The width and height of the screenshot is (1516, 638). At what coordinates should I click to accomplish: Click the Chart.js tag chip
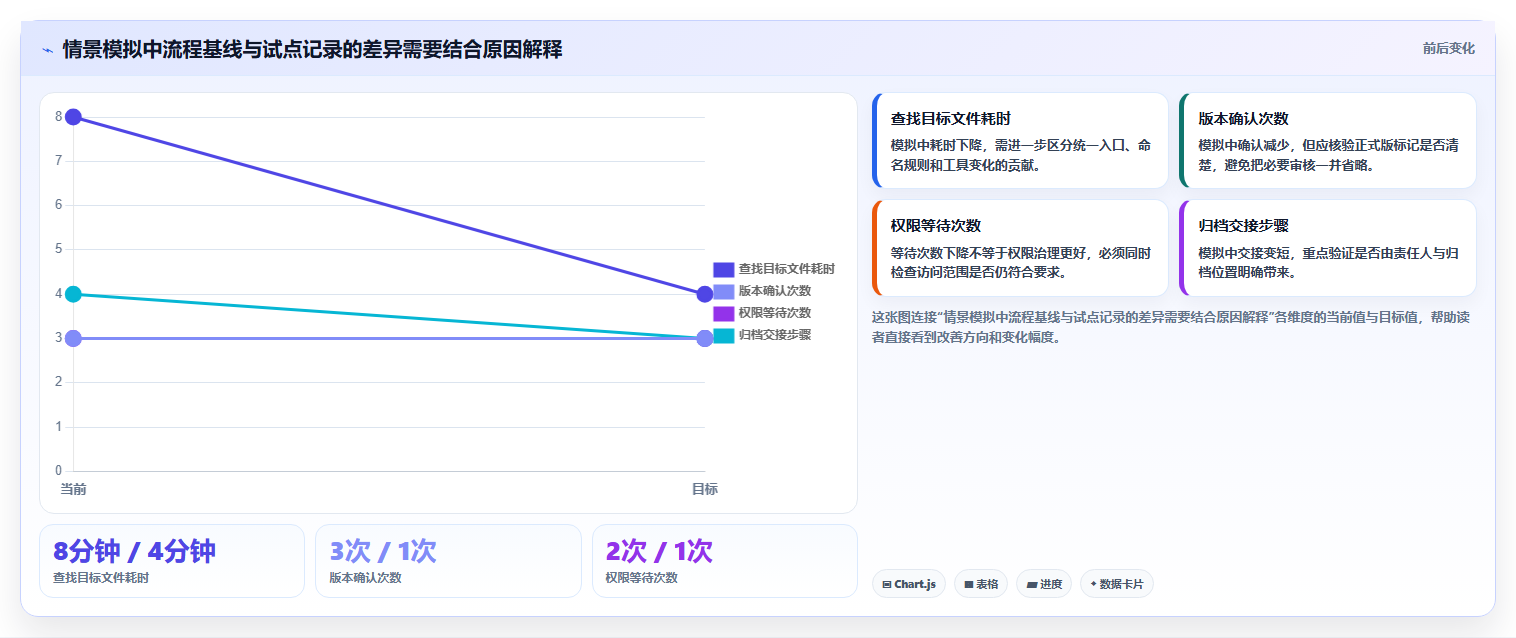pos(908,584)
